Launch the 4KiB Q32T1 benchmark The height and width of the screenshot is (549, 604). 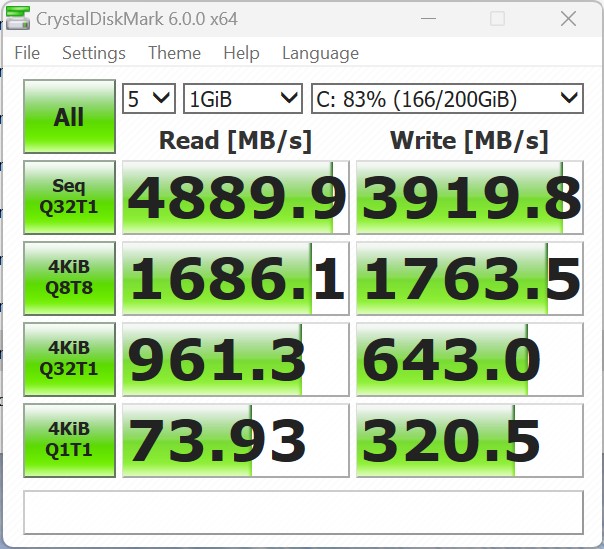(x=69, y=358)
